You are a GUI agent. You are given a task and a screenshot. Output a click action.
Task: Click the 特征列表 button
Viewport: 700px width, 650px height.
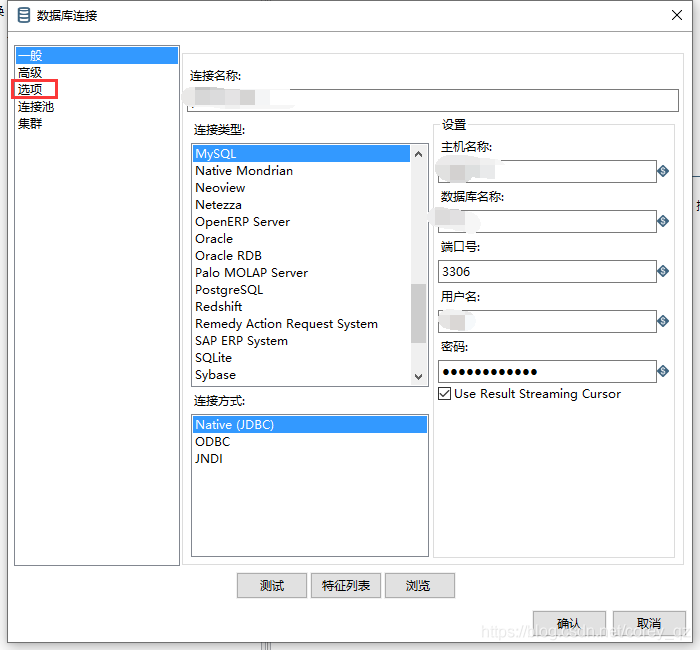(346, 585)
